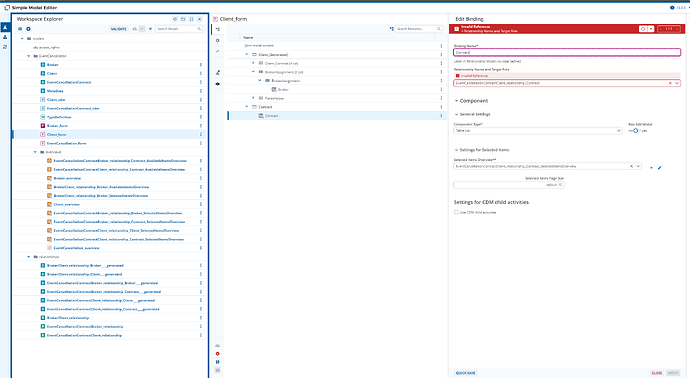Collapse the EventCancellation folder
690x378 pixels.
click(x=29, y=56)
